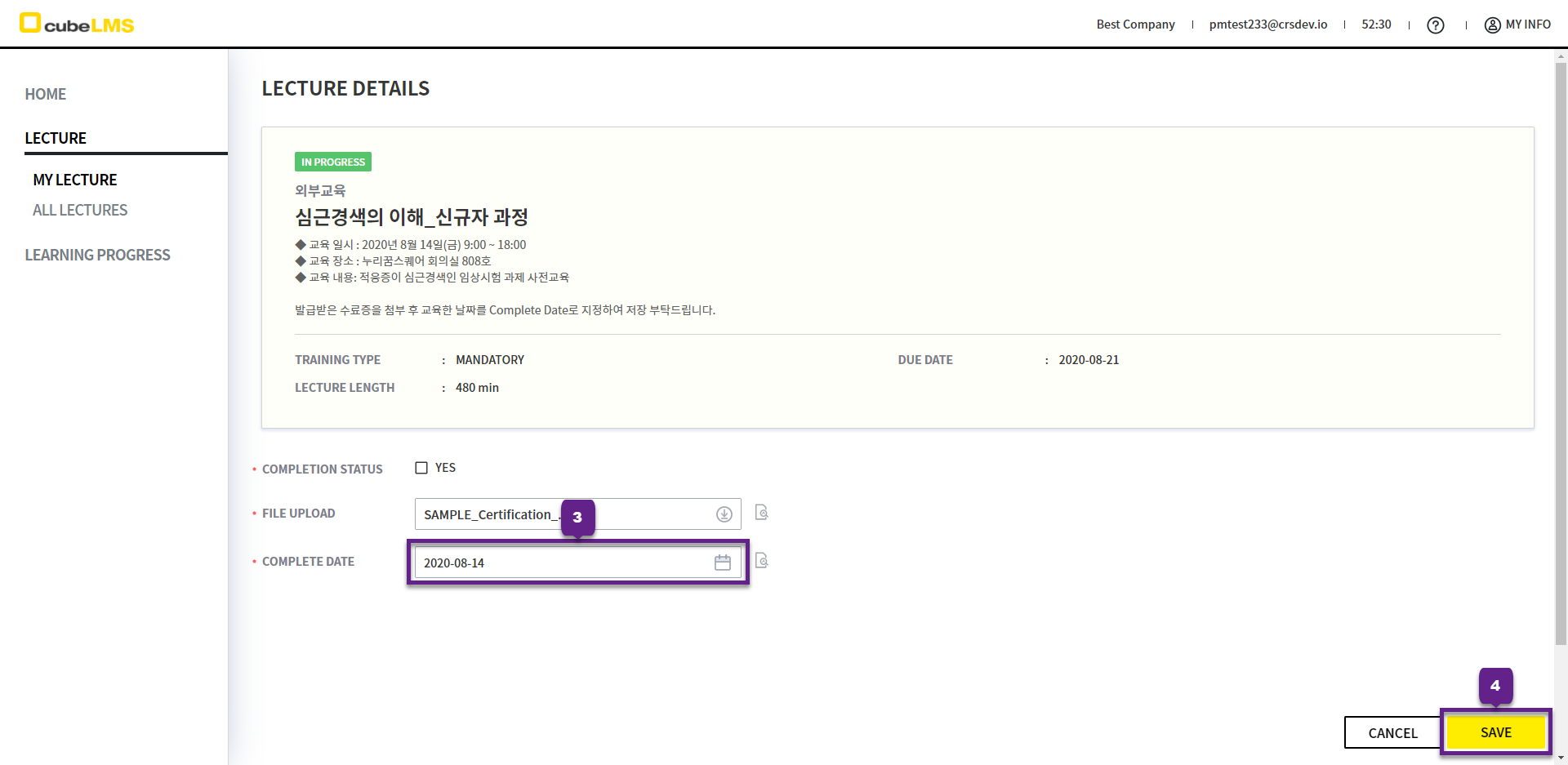Open the calendar picker for Complete Date
Screen dimensions: 1568x765
[x=723, y=563]
